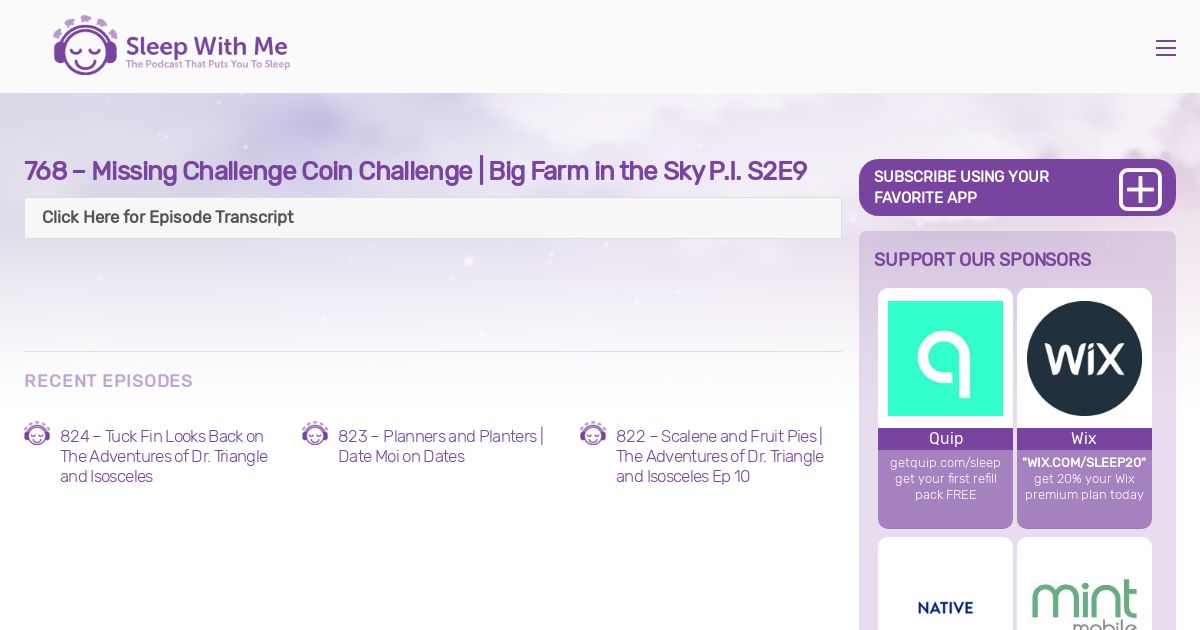Click the Quip sponsor name label
The width and height of the screenshot is (1200, 630).
click(945, 439)
